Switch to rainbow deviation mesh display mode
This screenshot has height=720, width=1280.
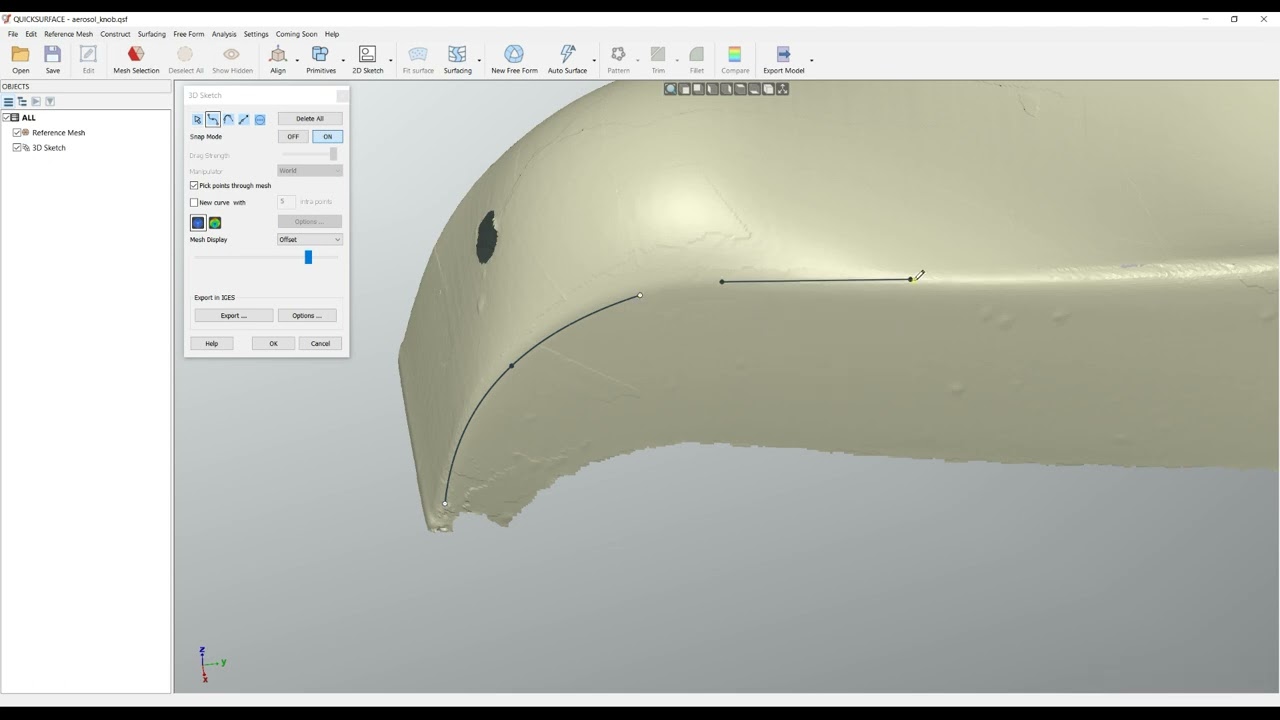(215, 223)
